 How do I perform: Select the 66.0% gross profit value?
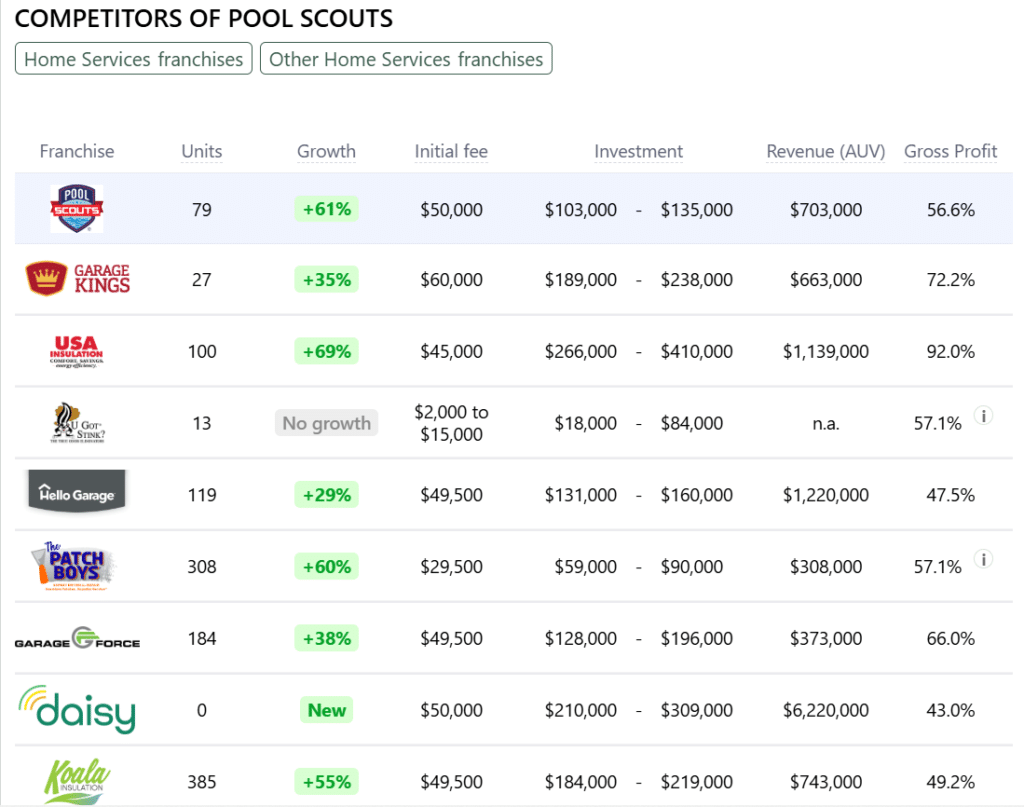[x=951, y=639]
